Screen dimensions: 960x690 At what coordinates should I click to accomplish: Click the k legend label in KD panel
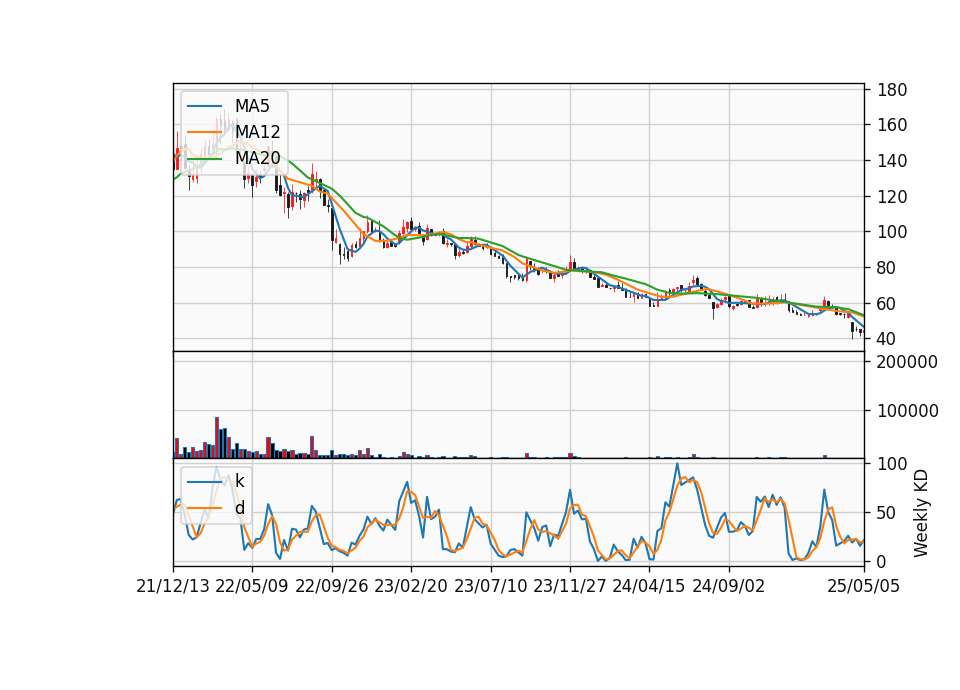click(x=239, y=481)
